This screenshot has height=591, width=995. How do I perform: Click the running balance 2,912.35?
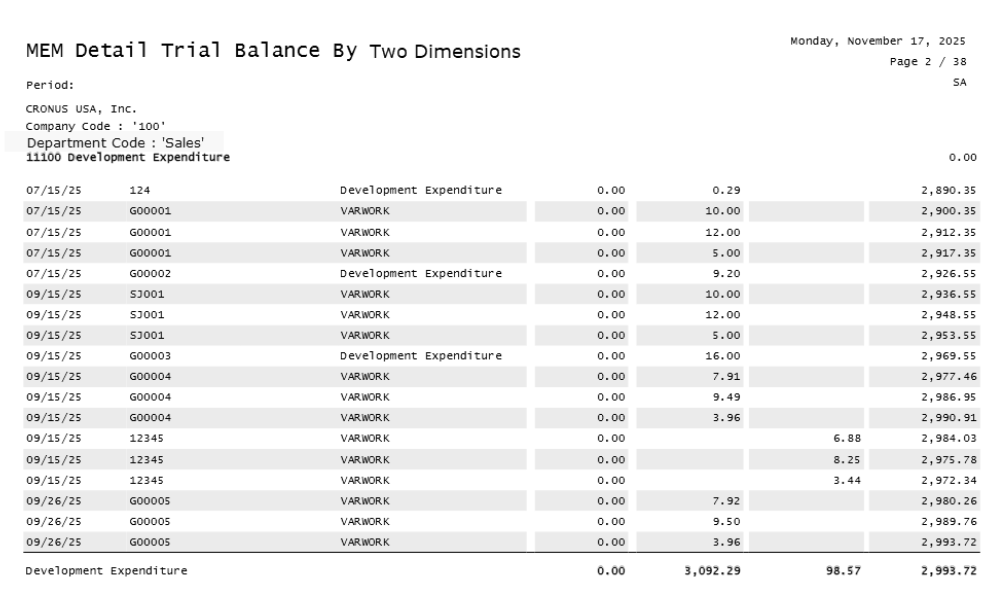(949, 232)
